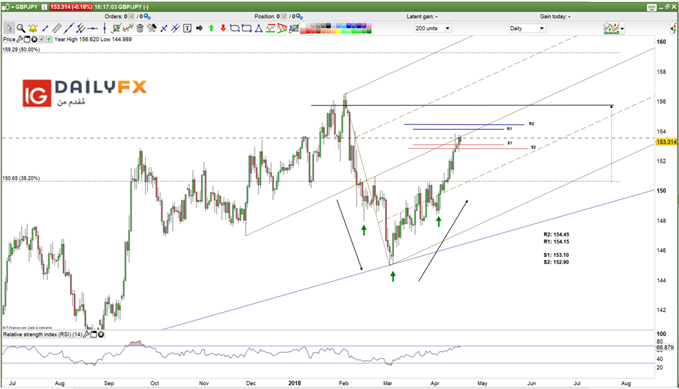Open RSI indicator wrench settings

pyautogui.click(x=86, y=334)
